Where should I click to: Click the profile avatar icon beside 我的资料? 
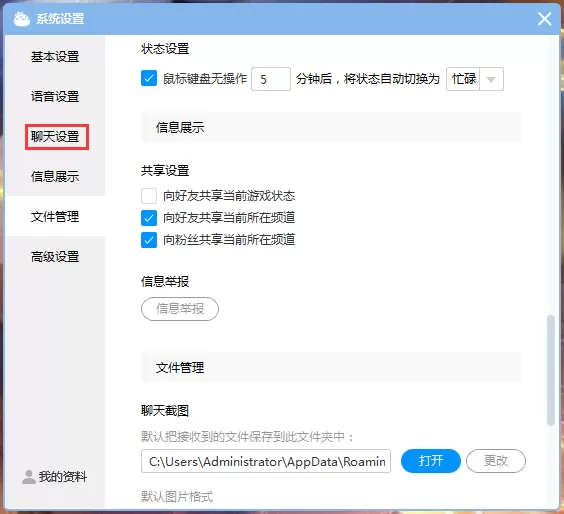pos(29,477)
